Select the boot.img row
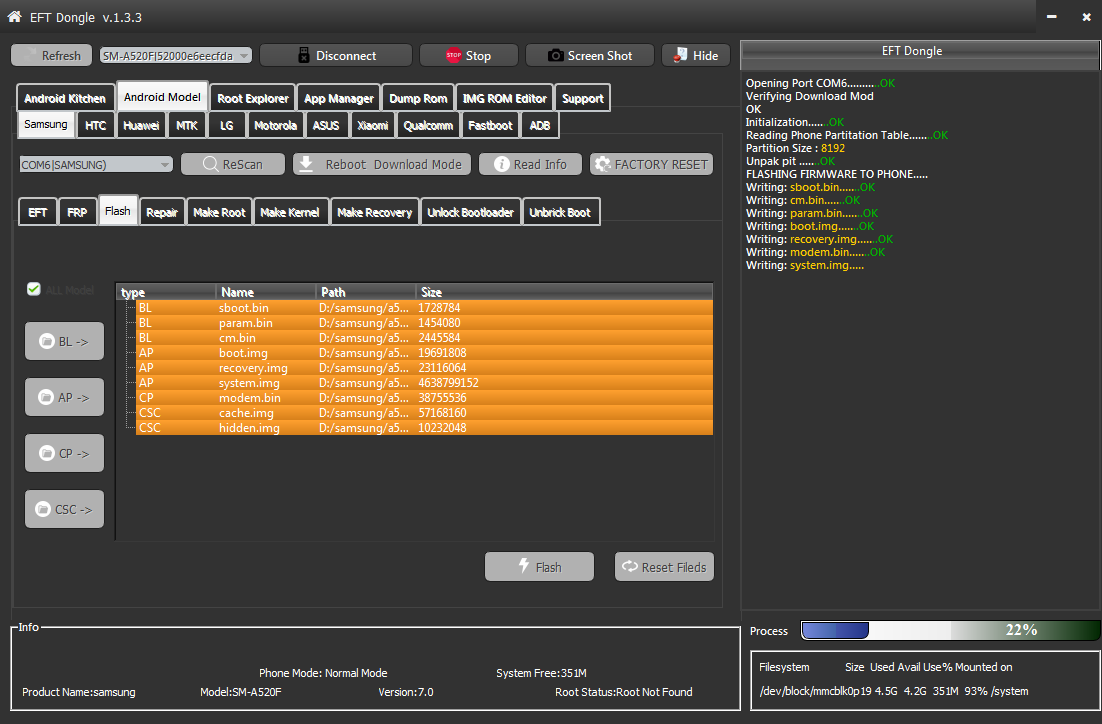This screenshot has width=1102, height=724. pyautogui.click(x=424, y=353)
